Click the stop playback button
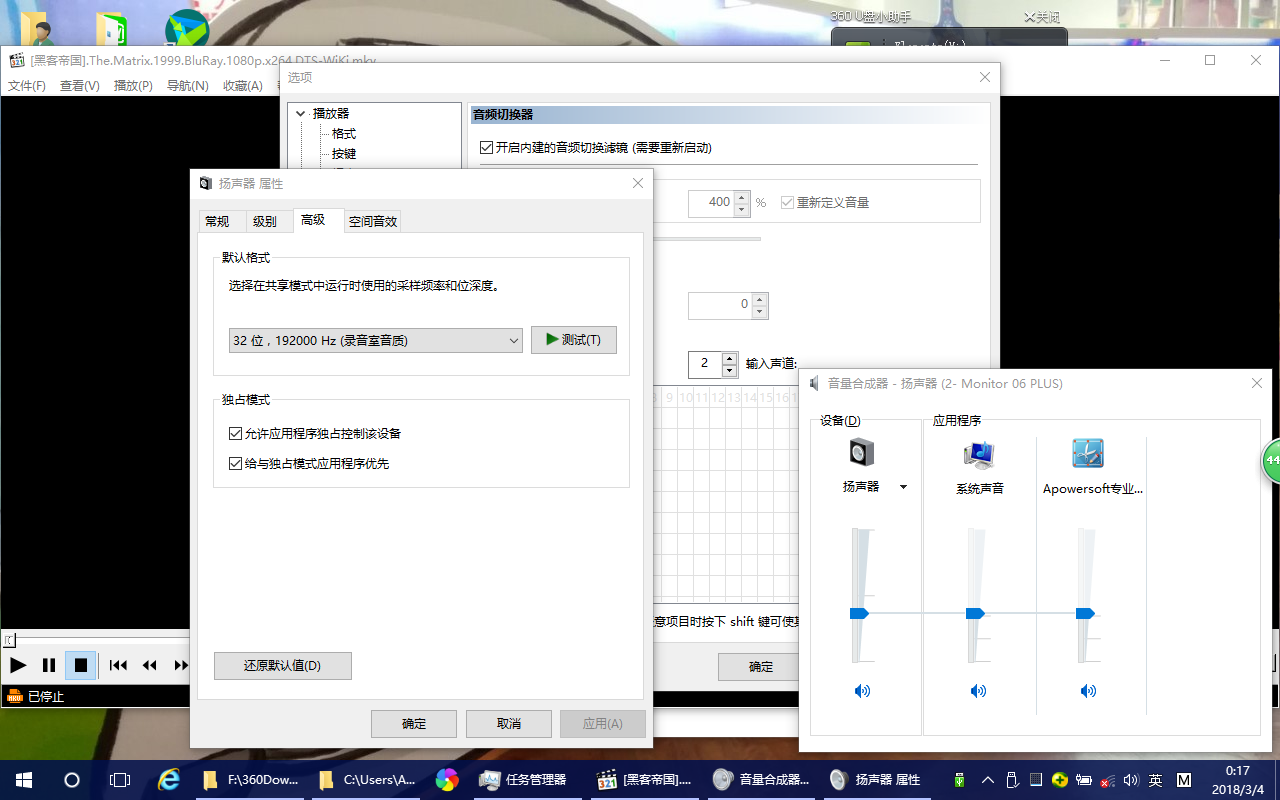1280x800 pixels. [80, 665]
